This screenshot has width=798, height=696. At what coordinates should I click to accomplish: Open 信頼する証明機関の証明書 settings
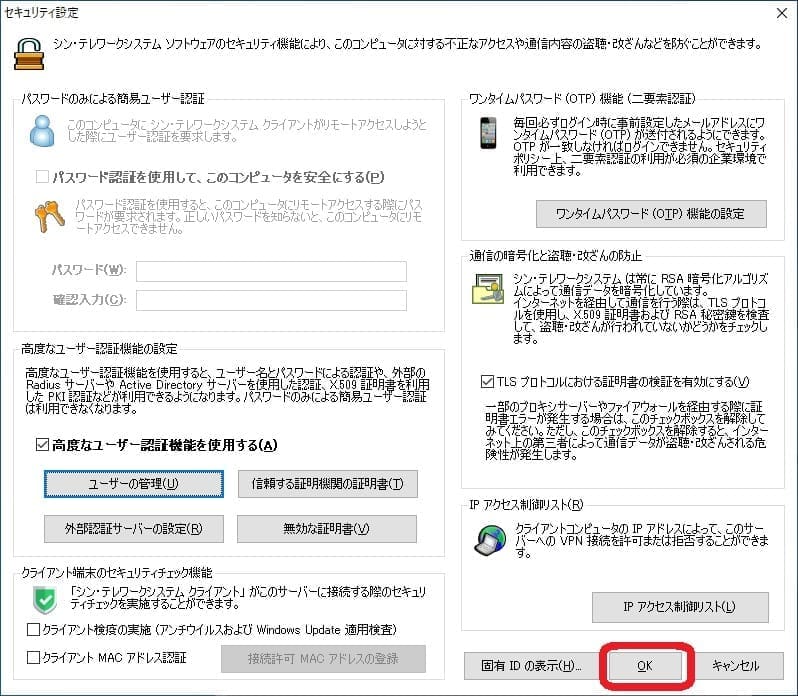(x=327, y=483)
